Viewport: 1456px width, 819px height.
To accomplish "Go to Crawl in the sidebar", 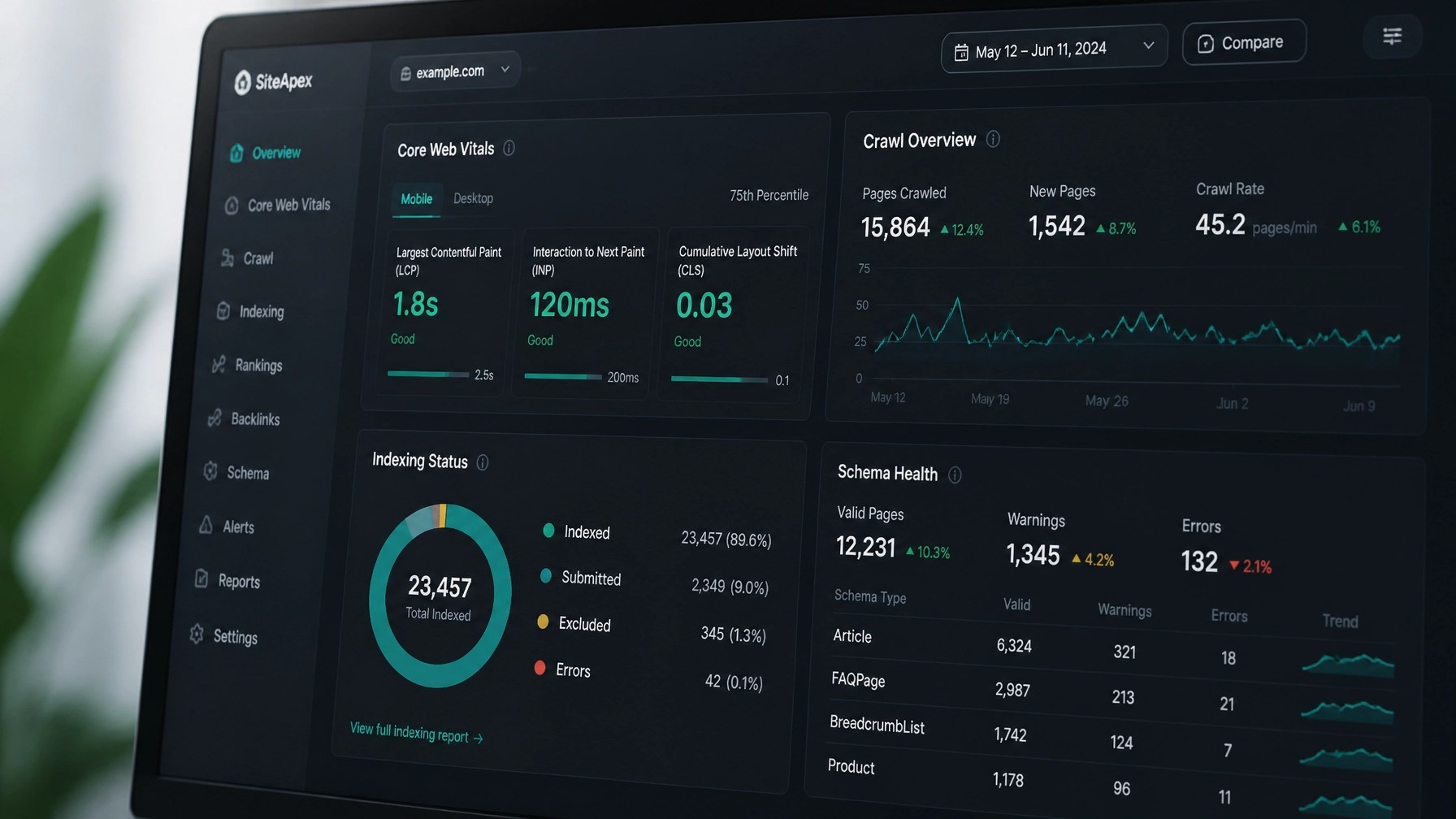I will 258,258.
